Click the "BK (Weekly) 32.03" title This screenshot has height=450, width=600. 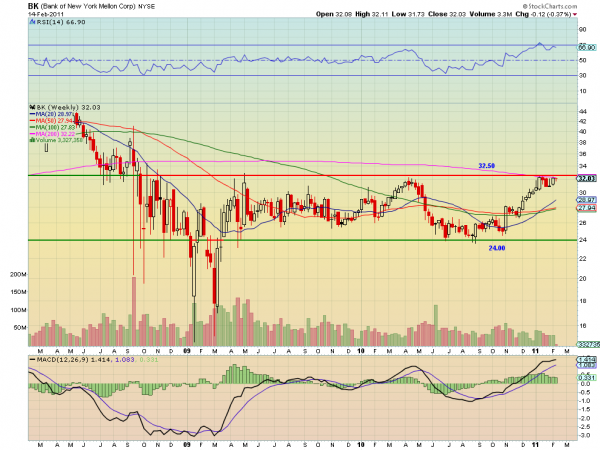tap(68, 108)
